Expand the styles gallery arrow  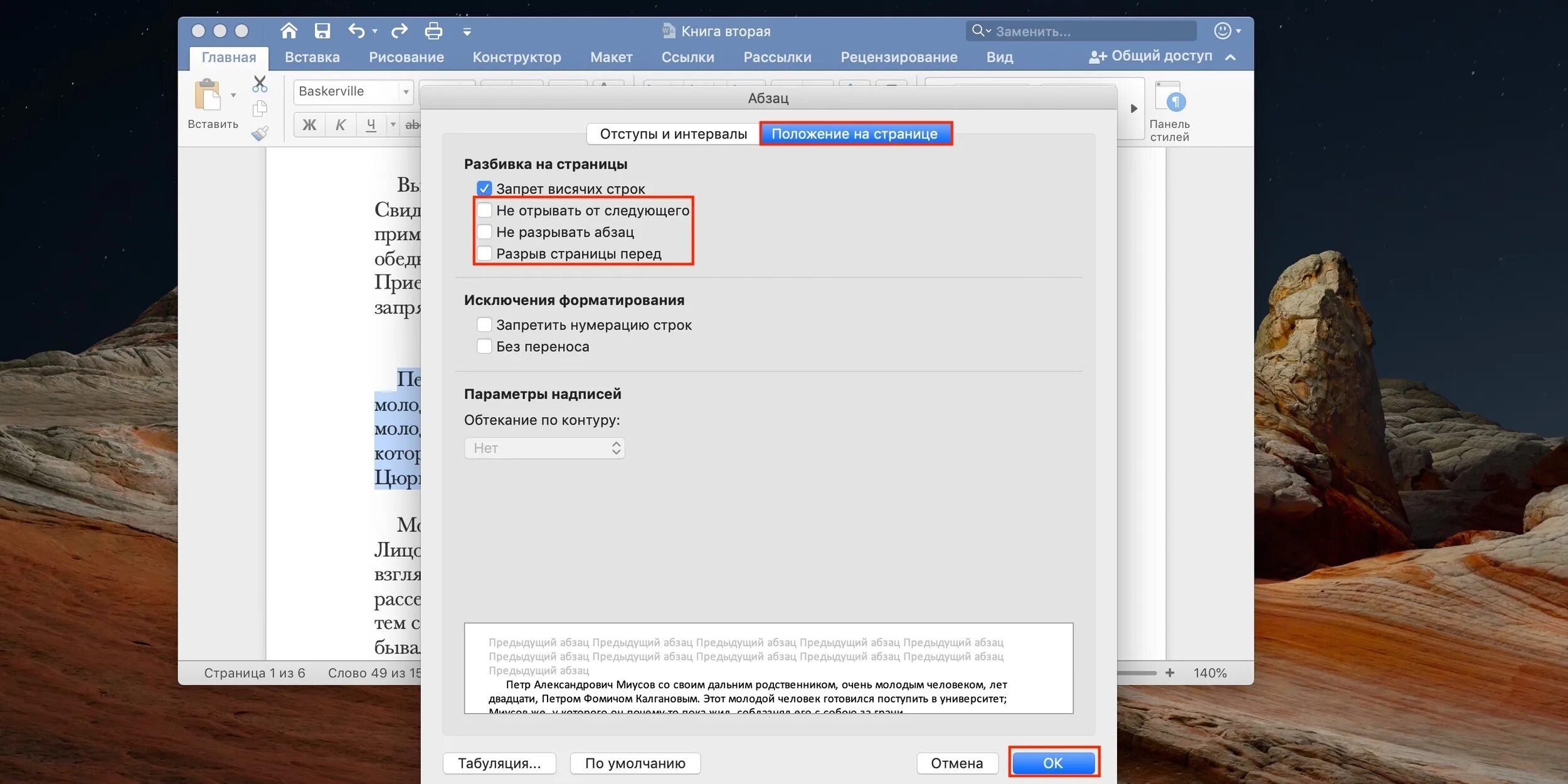pos(1134,109)
